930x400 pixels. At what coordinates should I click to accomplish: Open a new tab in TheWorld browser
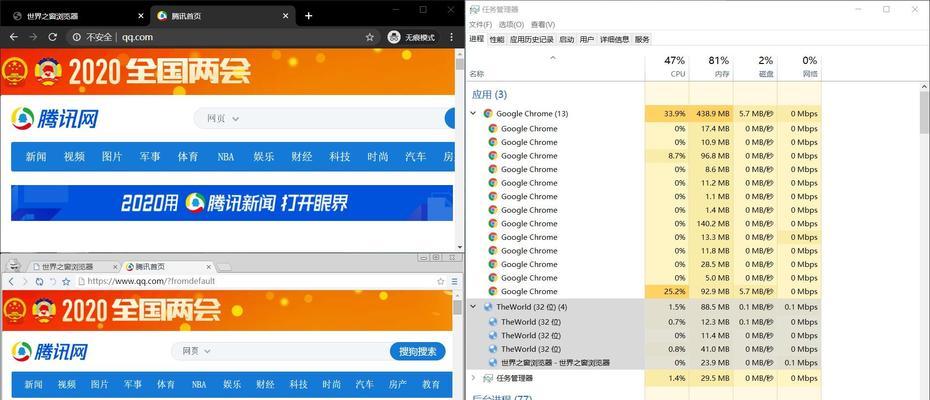pyautogui.click(x=224, y=268)
